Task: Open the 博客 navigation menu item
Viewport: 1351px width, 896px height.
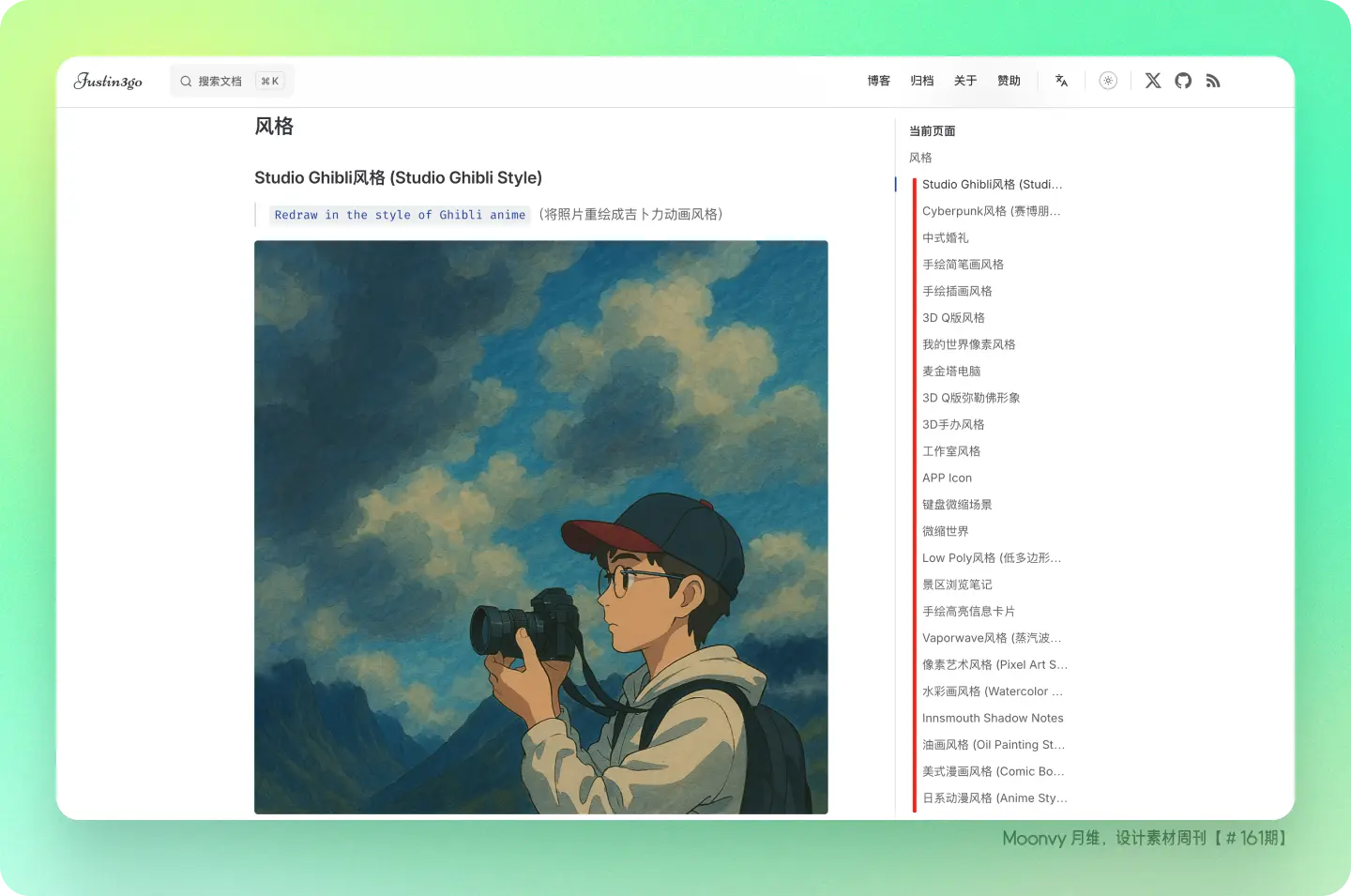Action: point(879,81)
